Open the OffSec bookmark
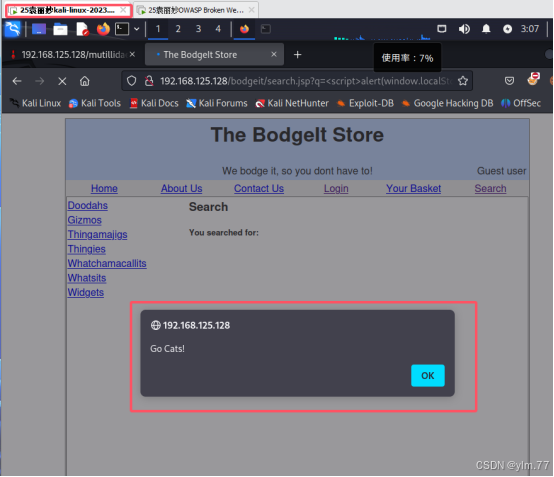554x477 pixels. (x=521, y=103)
